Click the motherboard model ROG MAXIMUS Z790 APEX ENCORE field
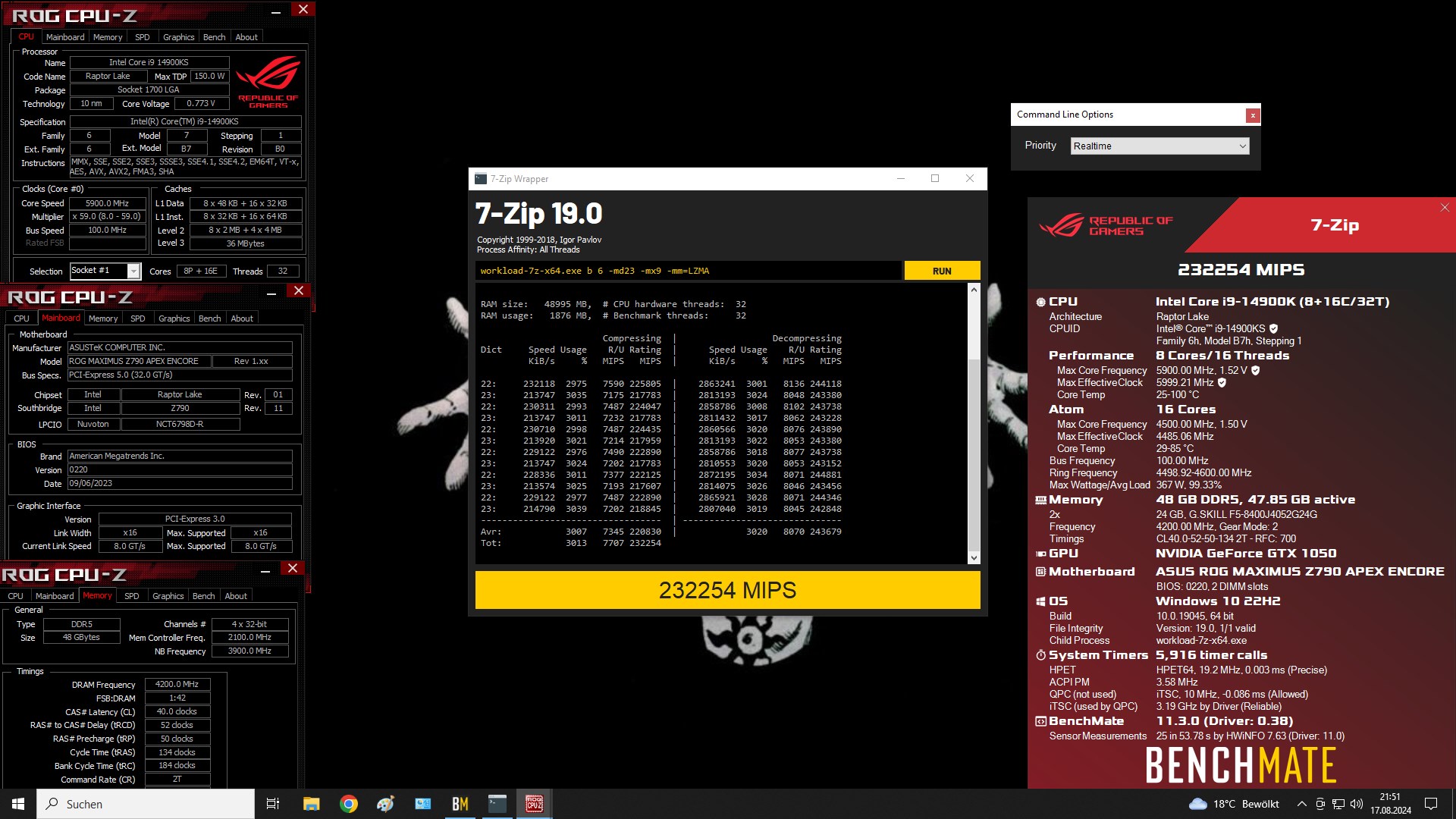 tap(140, 361)
